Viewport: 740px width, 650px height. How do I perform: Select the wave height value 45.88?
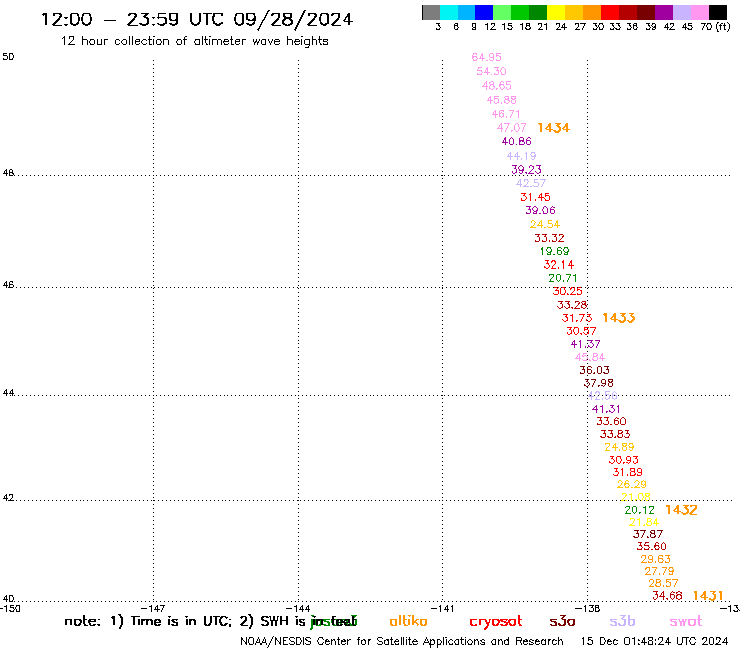pos(501,100)
